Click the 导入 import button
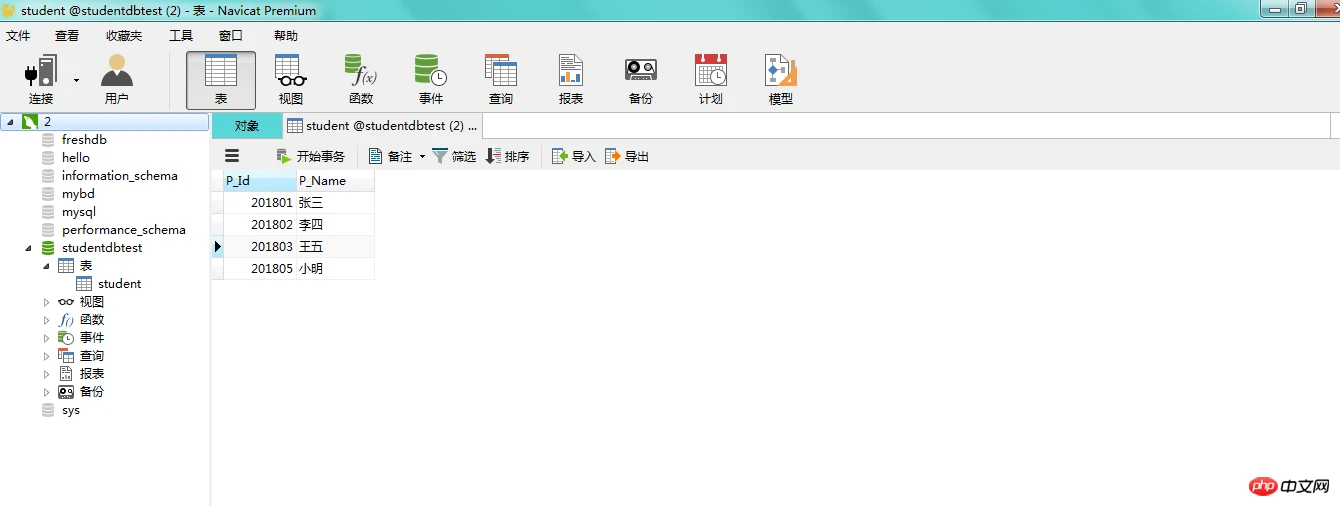The width and height of the screenshot is (1340, 506). (x=574, y=156)
